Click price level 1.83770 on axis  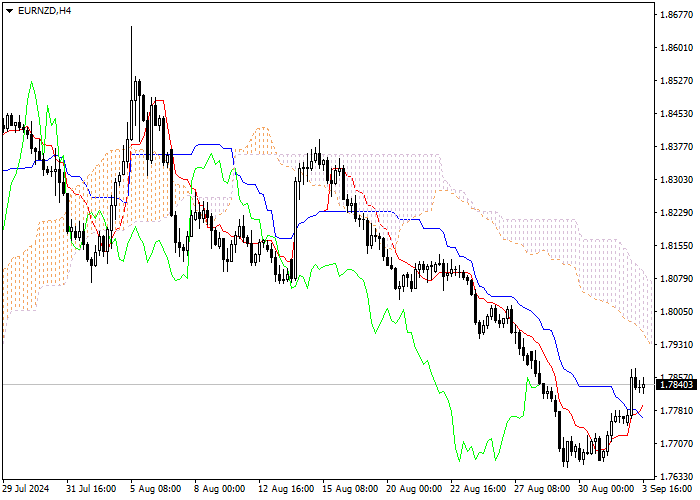[677, 147]
